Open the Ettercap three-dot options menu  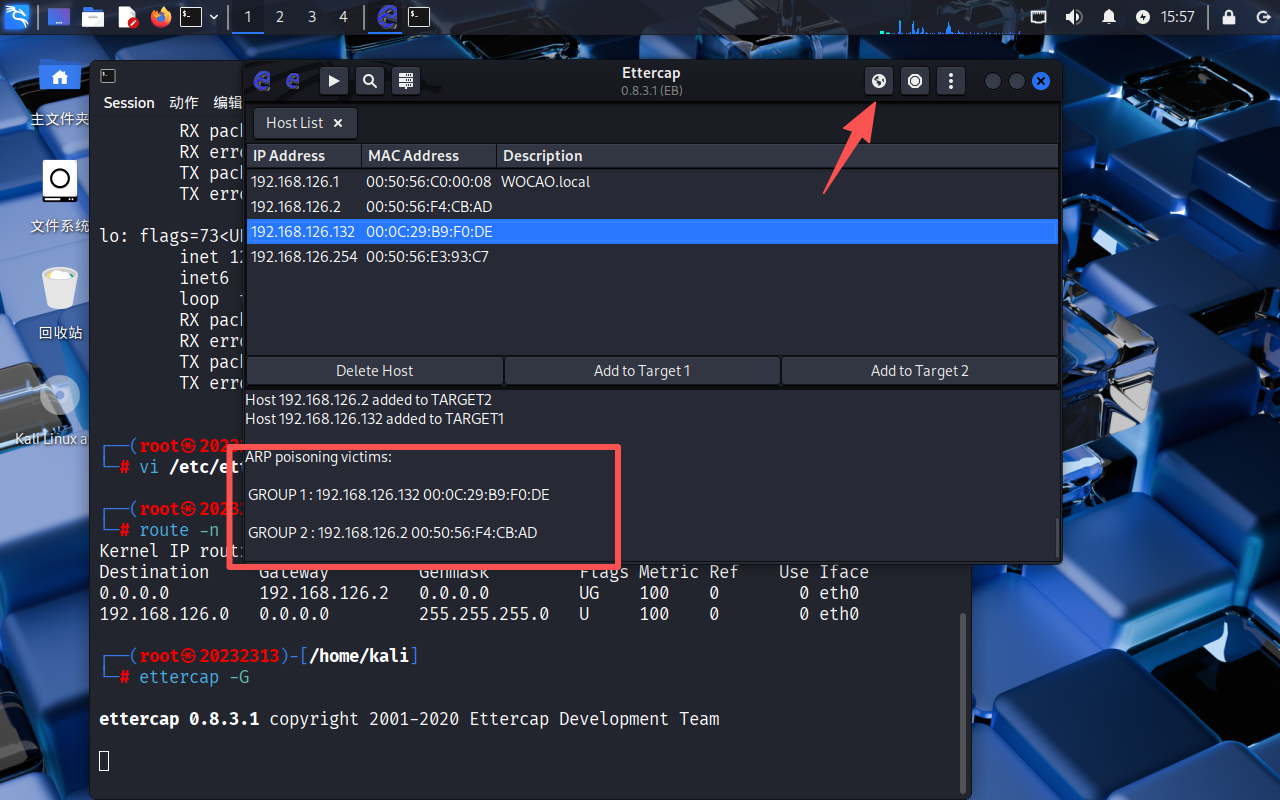(x=950, y=81)
